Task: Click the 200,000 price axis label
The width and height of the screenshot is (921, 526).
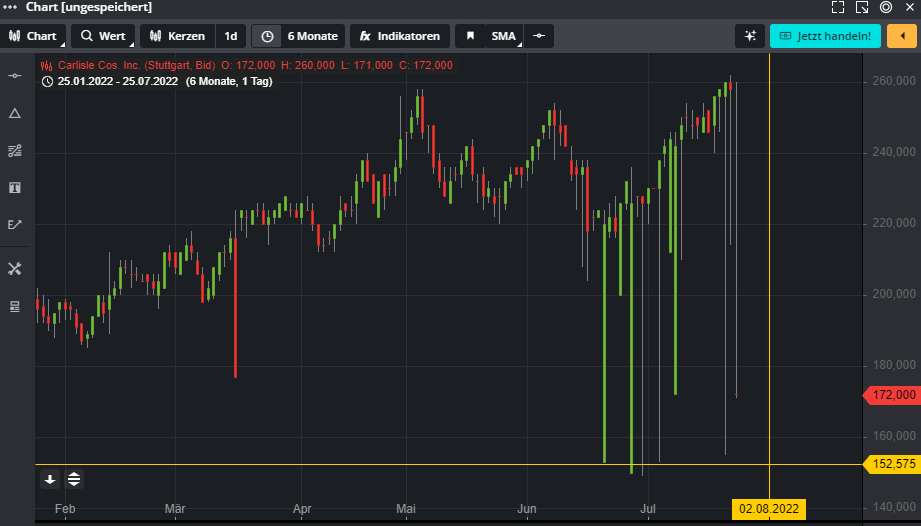Action: [x=894, y=294]
